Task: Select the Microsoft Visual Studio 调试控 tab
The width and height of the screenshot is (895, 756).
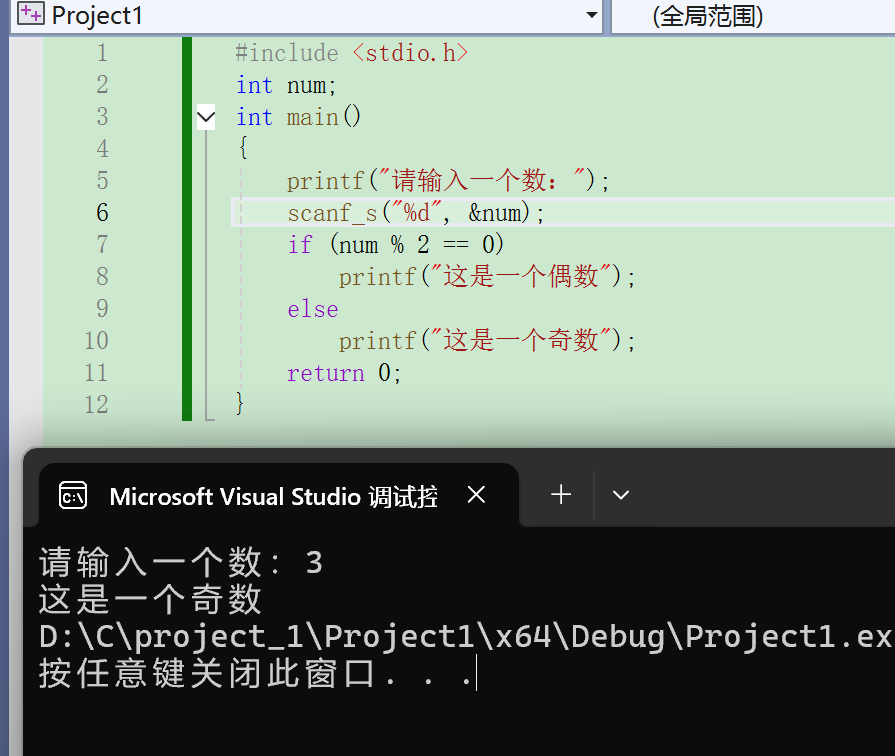Action: [x=272, y=496]
